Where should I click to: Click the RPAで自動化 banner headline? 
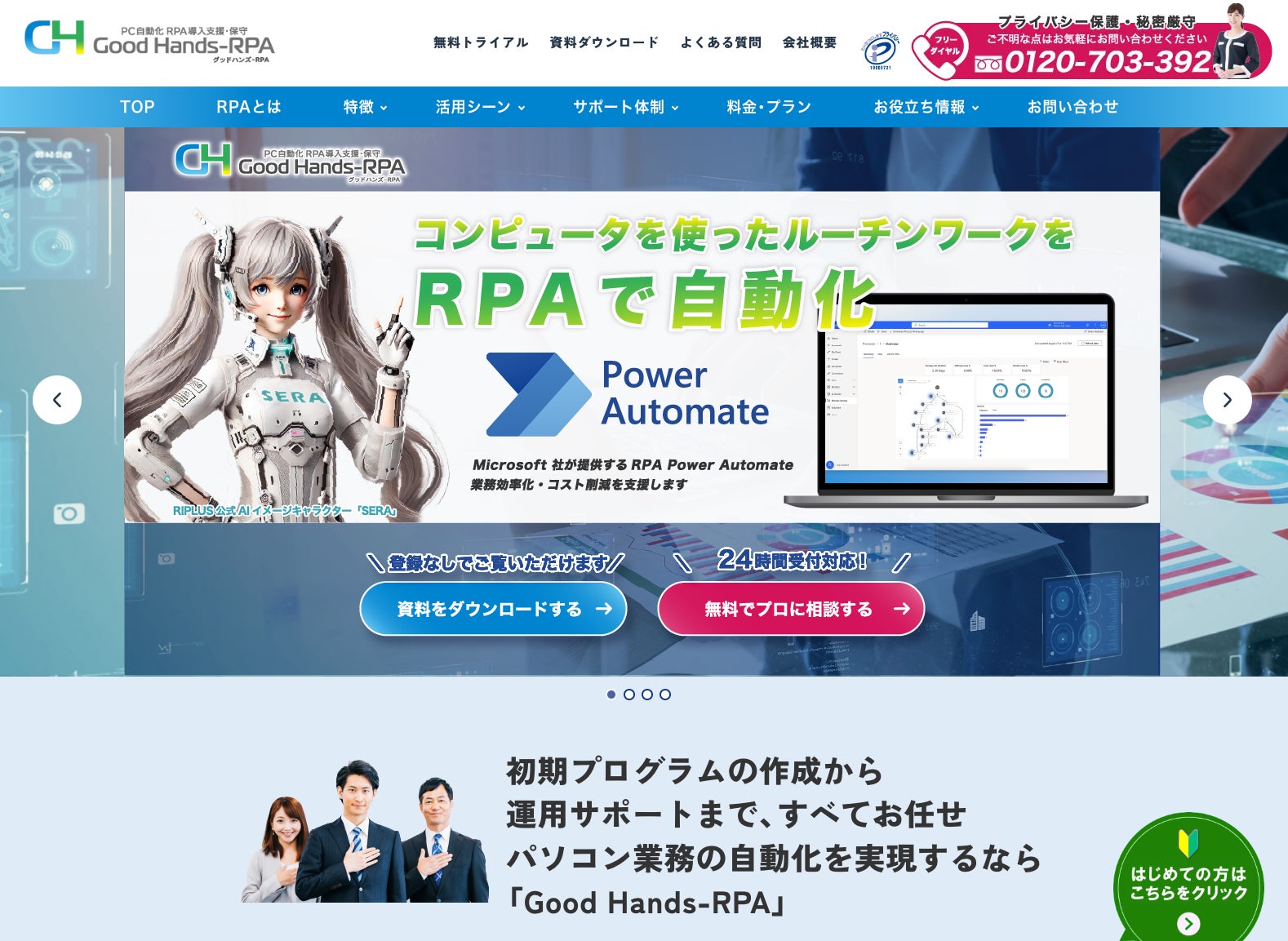[x=646, y=300]
